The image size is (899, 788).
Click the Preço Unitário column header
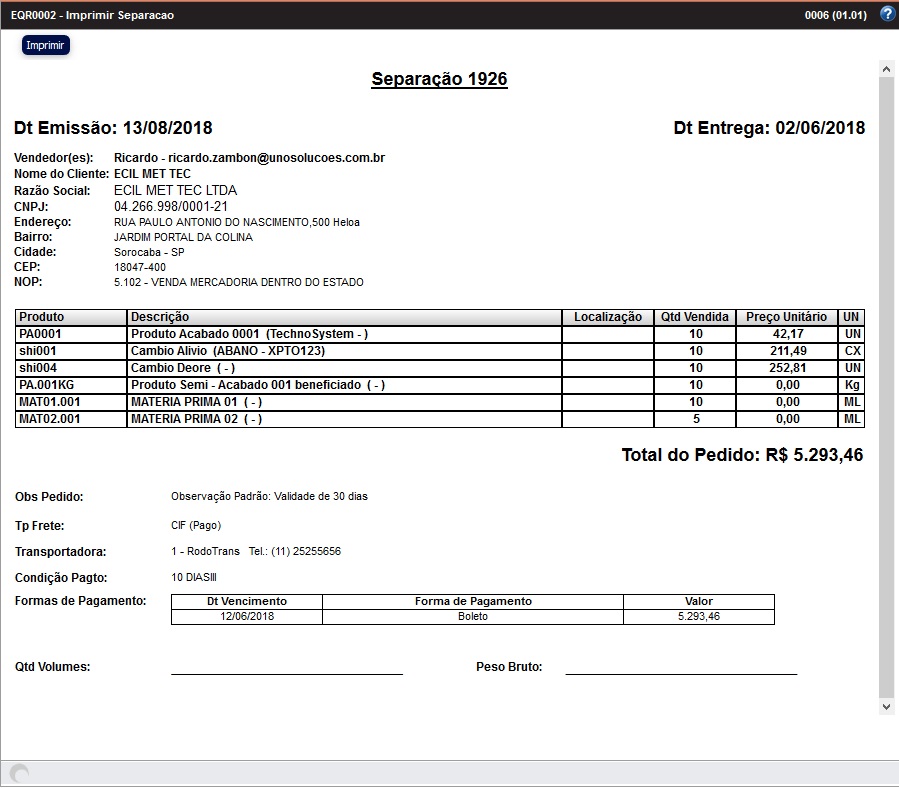[787, 316]
